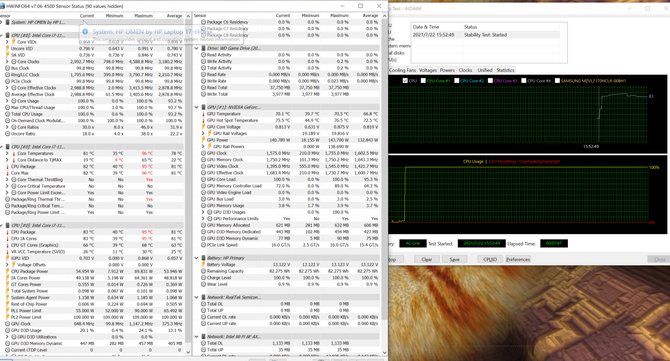Open the Cooling Fans tab in AIDA64
The width and height of the screenshot is (670, 361).
pyautogui.click(x=402, y=70)
